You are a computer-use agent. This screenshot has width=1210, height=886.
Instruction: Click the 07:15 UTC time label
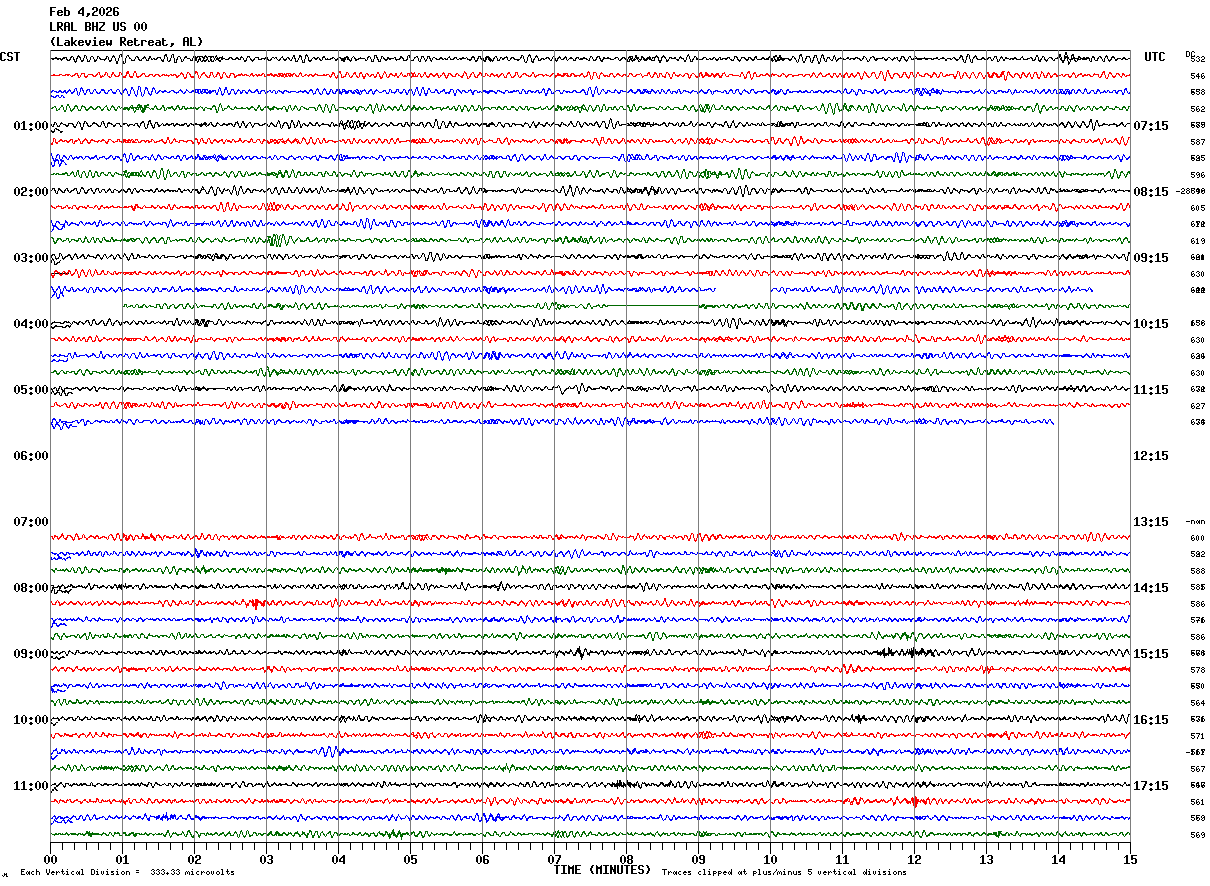click(x=1151, y=126)
